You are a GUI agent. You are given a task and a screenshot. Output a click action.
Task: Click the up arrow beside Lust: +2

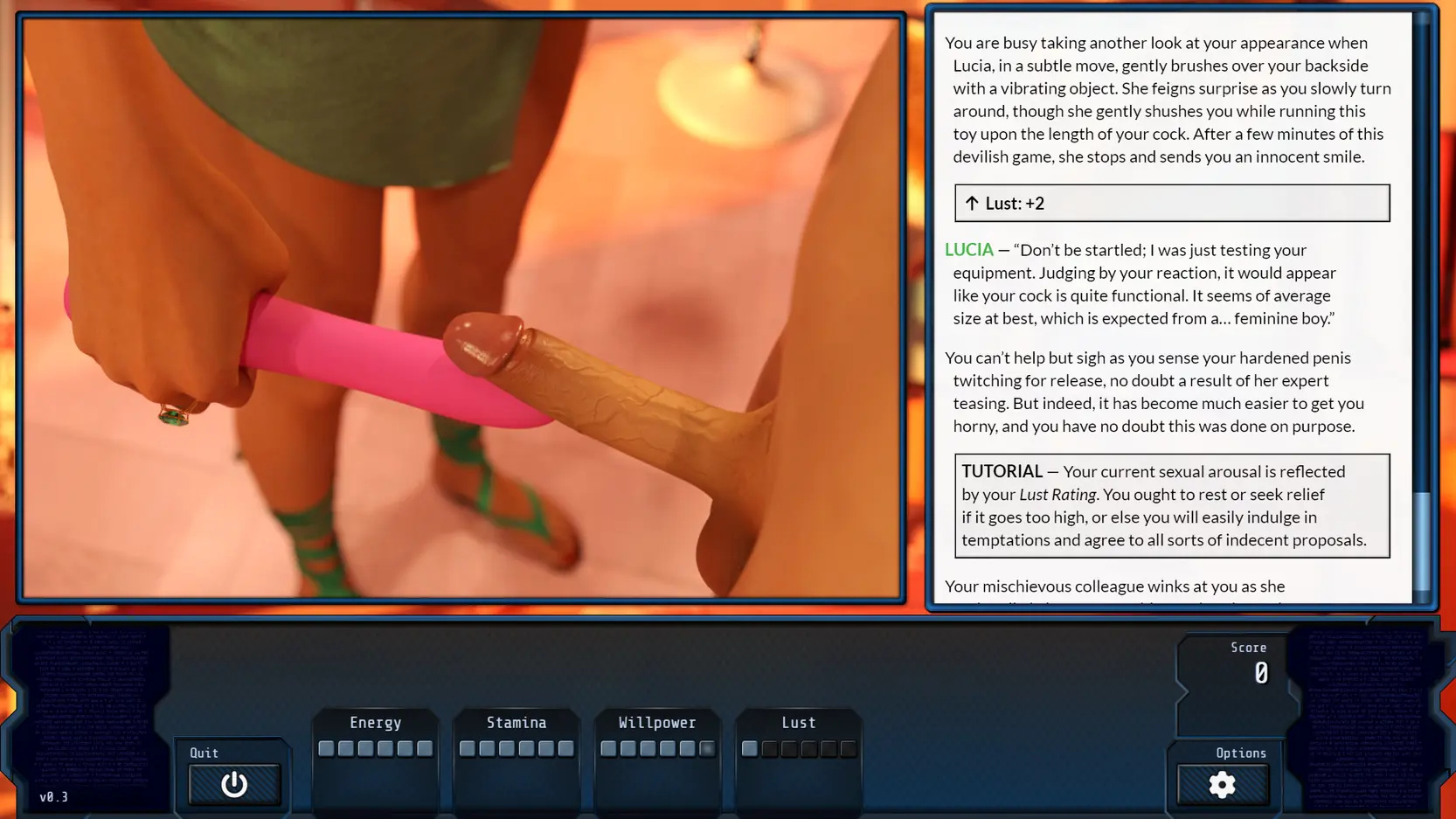(972, 203)
